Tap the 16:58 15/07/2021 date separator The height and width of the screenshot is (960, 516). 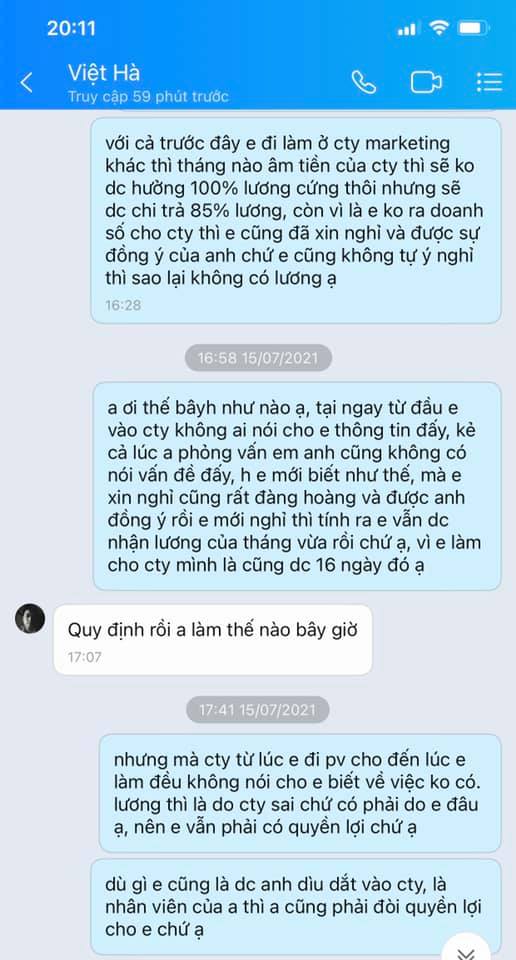tap(258, 358)
